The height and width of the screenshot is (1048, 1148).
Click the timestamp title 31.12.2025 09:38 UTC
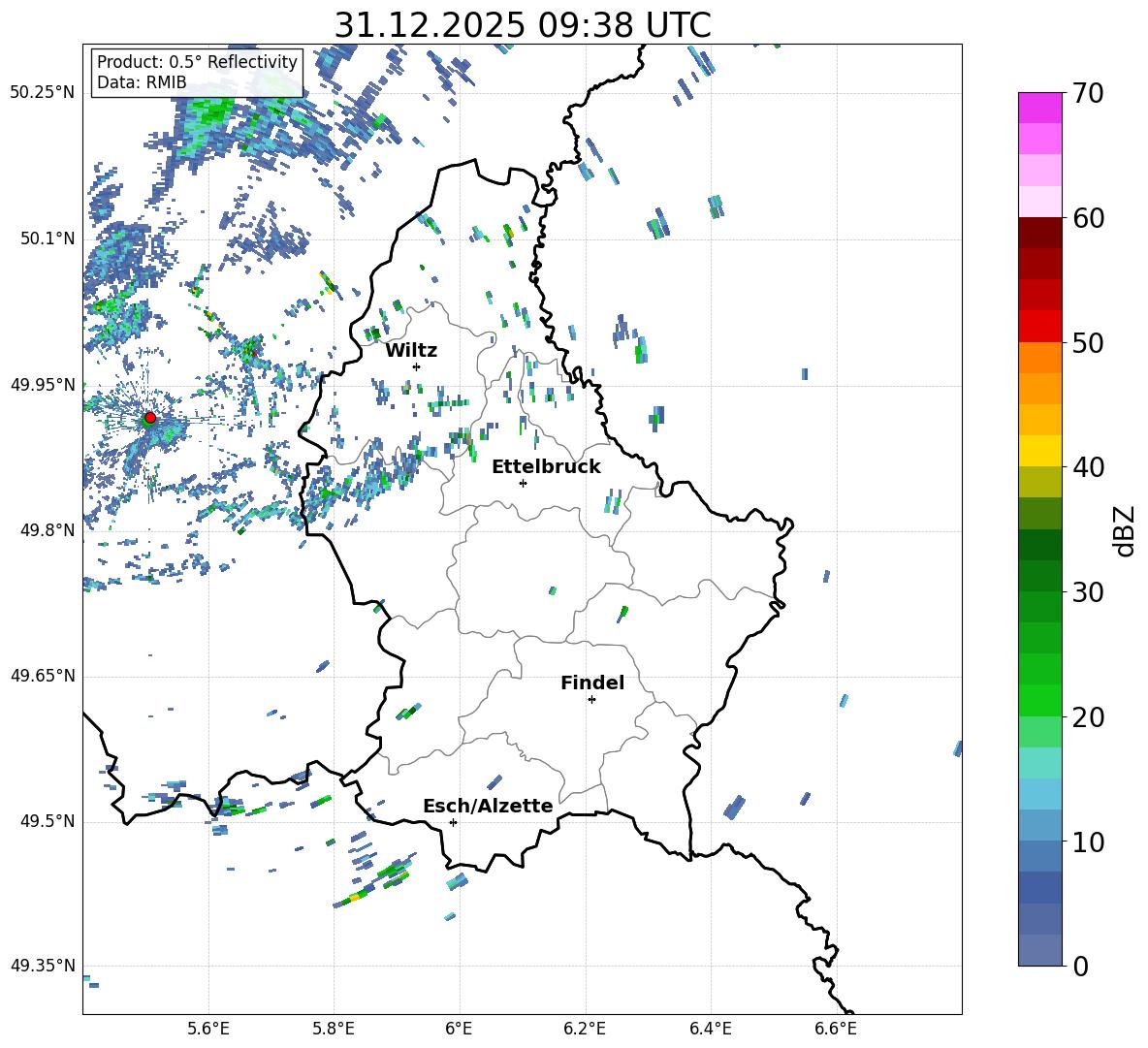pos(522,25)
